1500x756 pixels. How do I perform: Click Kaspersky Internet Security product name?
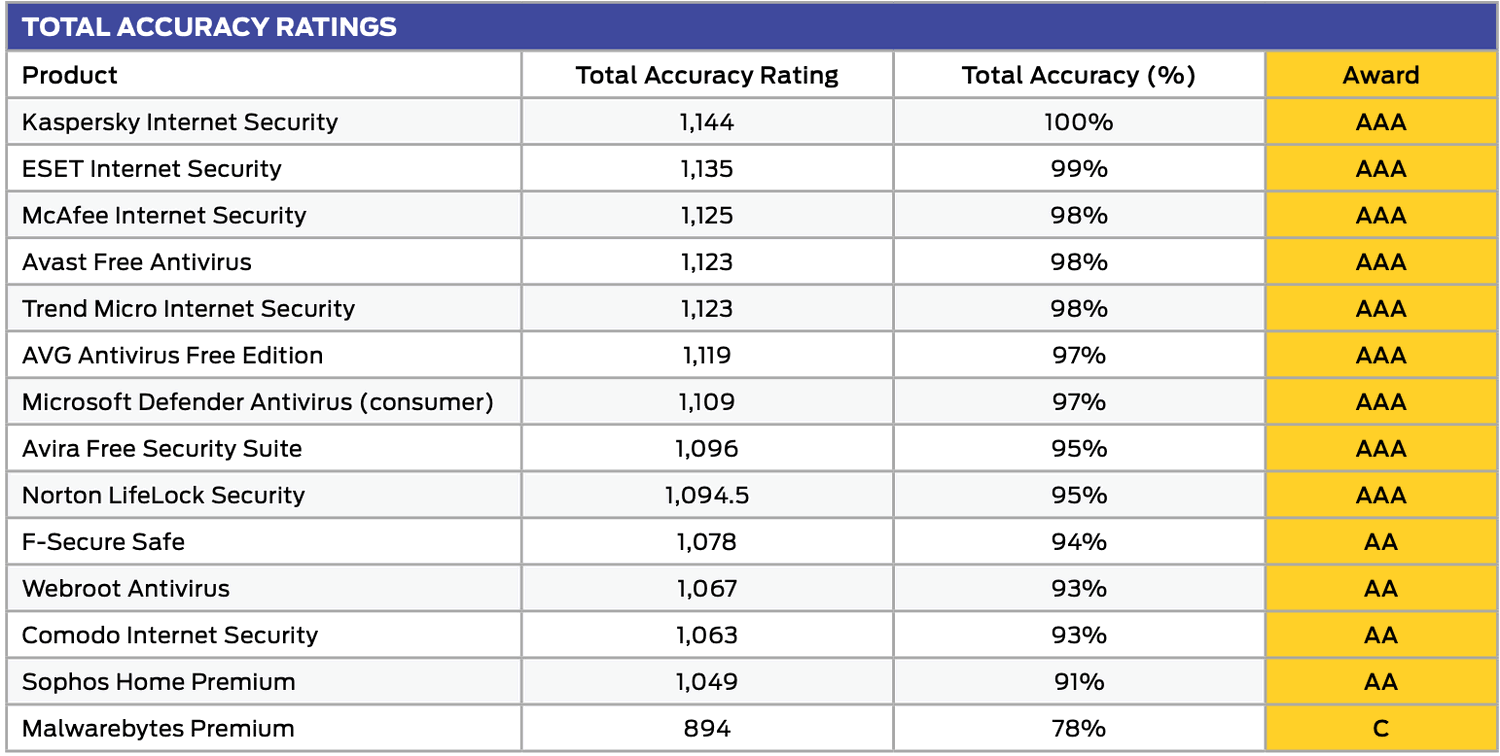click(180, 122)
